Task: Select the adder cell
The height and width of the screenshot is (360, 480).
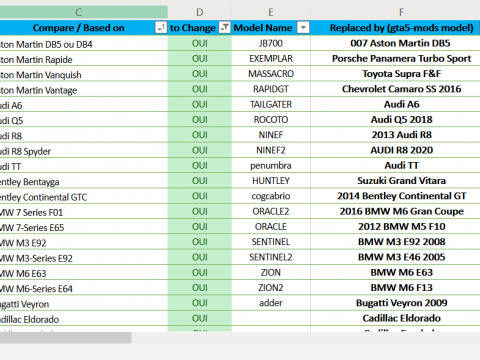Action: point(271,303)
